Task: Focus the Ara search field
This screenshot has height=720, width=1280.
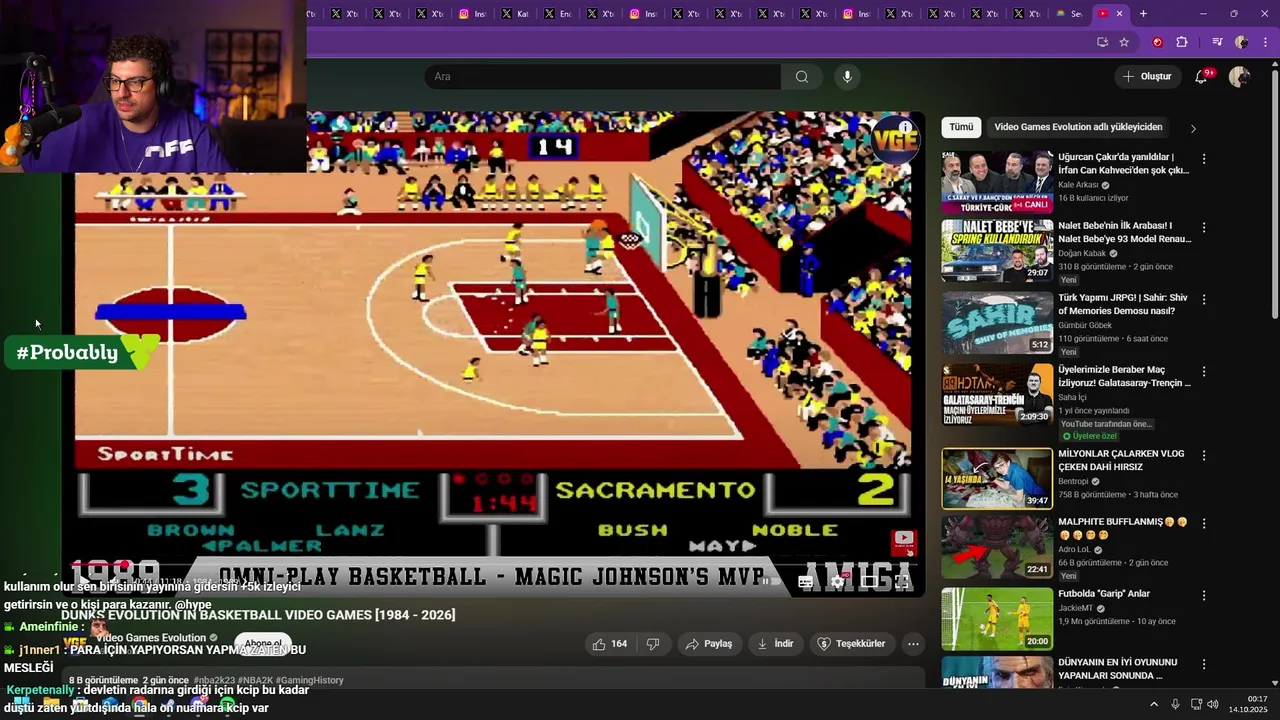Action: (603, 77)
